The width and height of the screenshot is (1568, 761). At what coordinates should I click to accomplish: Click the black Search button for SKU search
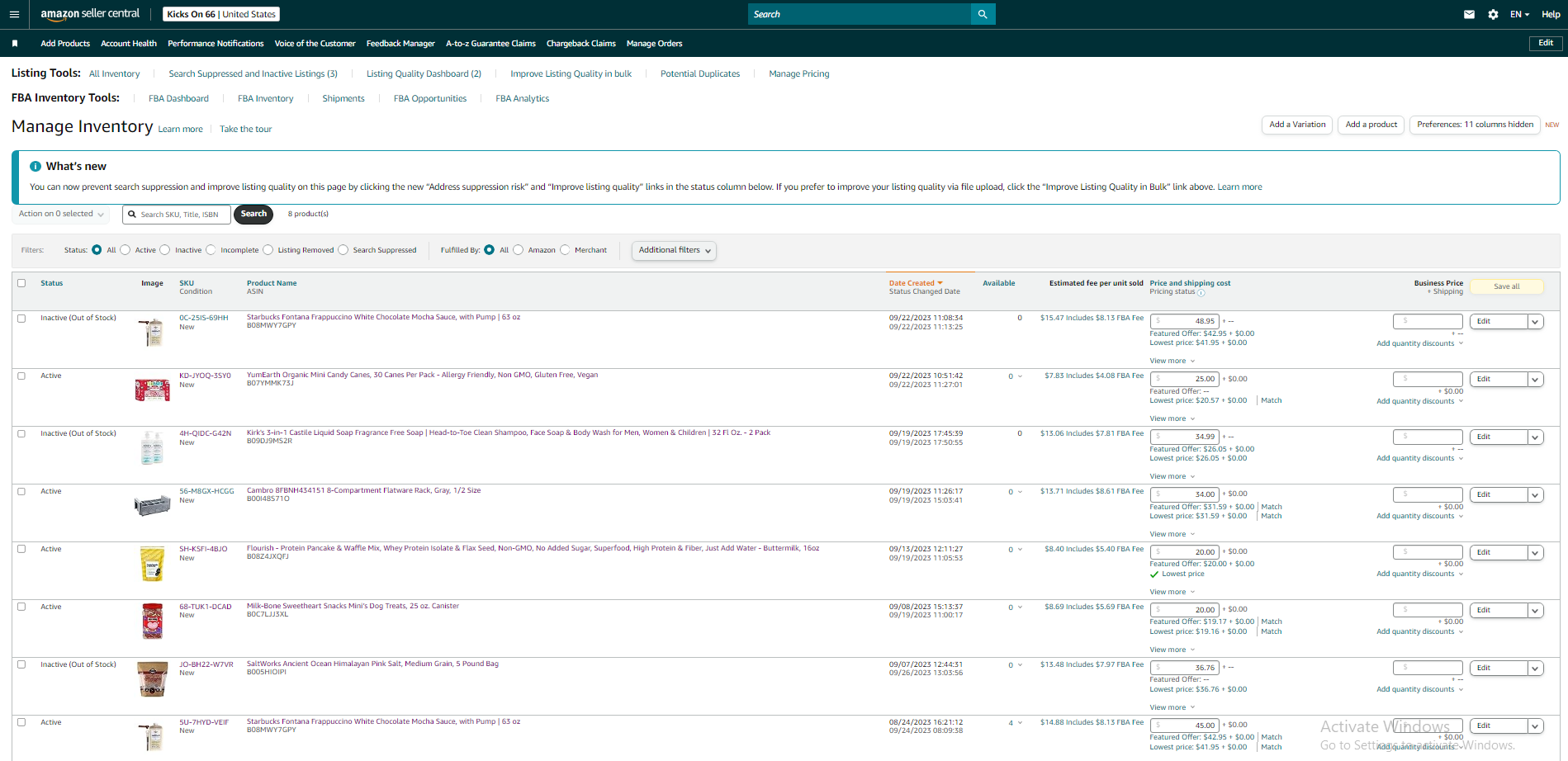click(x=253, y=214)
